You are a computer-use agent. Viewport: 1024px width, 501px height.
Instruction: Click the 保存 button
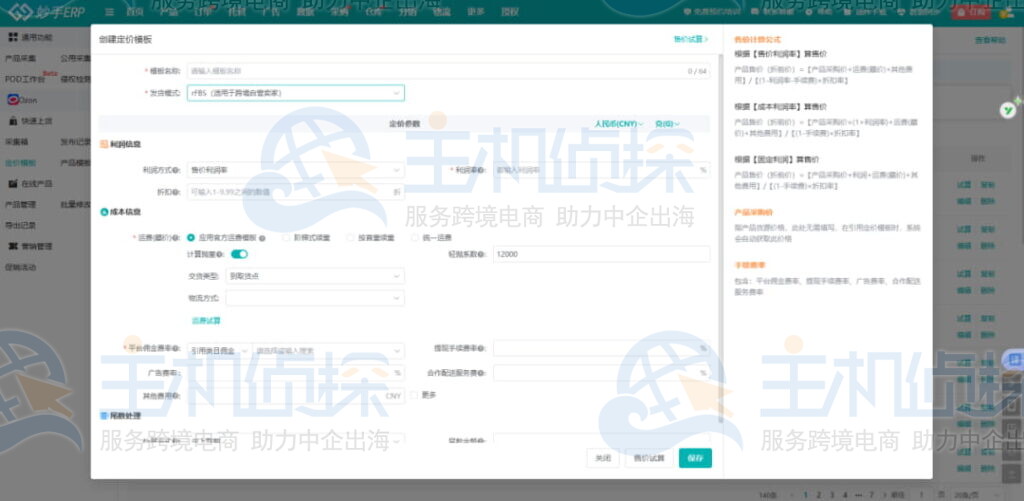(696, 458)
